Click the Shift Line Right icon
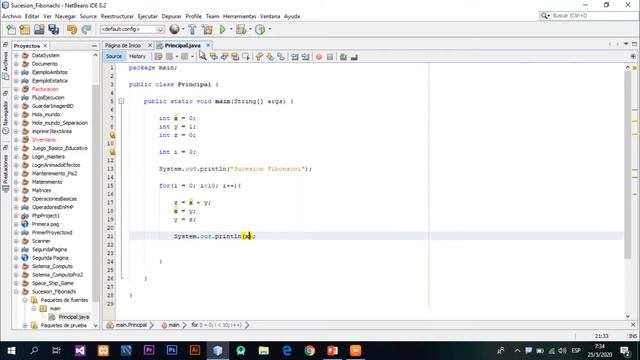The height and width of the screenshot is (360, 640). pyautogui.click(x=305, y=57)
